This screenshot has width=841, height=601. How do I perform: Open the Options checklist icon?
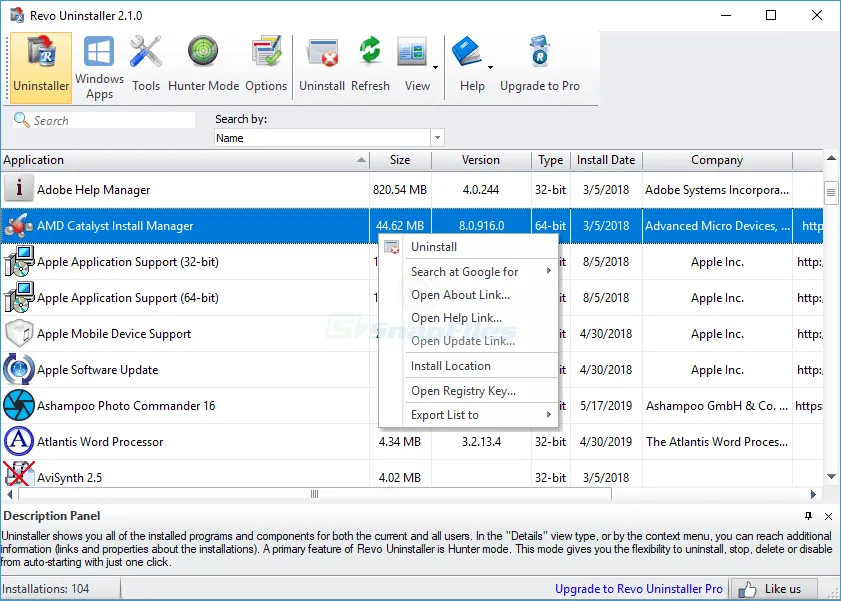[266, 51]
